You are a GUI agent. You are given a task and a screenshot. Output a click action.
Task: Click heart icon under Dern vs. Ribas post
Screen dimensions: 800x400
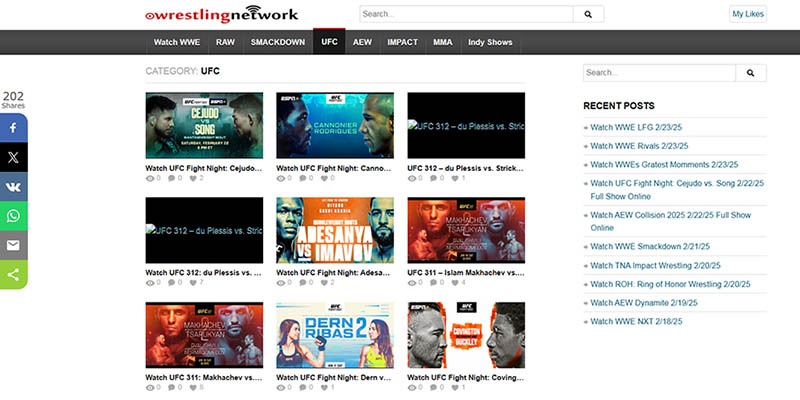point(324,388)
